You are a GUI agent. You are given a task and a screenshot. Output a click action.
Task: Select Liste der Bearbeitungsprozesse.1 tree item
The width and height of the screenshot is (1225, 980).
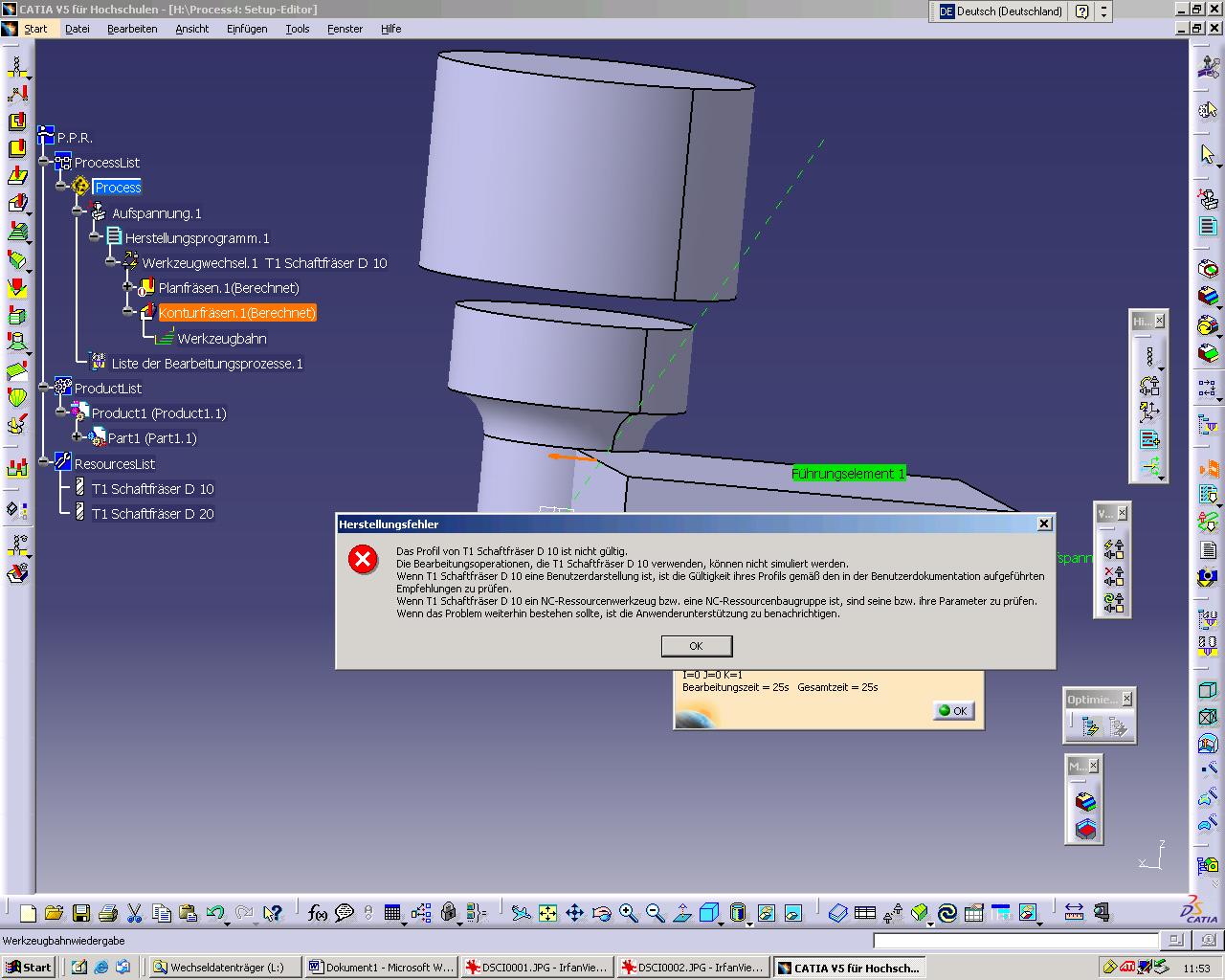(207, 363)
